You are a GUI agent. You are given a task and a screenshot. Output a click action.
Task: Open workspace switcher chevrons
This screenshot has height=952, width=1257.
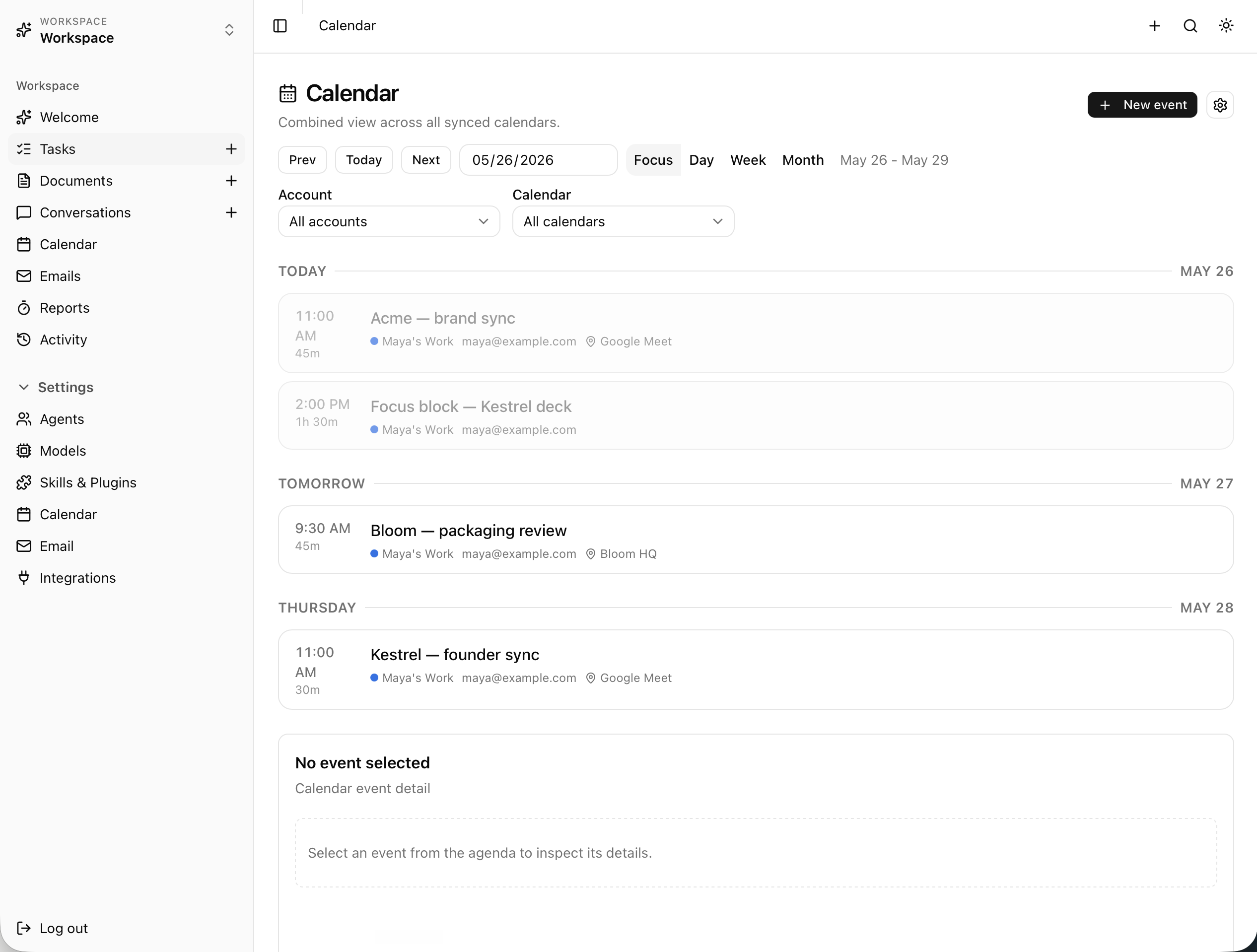(x=229, y=30)
